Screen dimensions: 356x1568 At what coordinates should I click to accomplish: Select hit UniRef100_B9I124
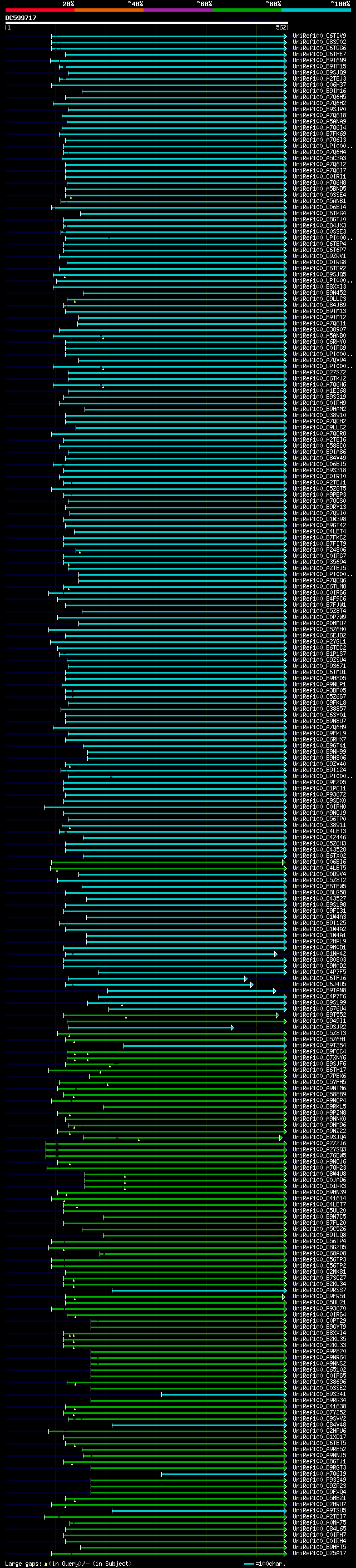click(x=319, y=770)
